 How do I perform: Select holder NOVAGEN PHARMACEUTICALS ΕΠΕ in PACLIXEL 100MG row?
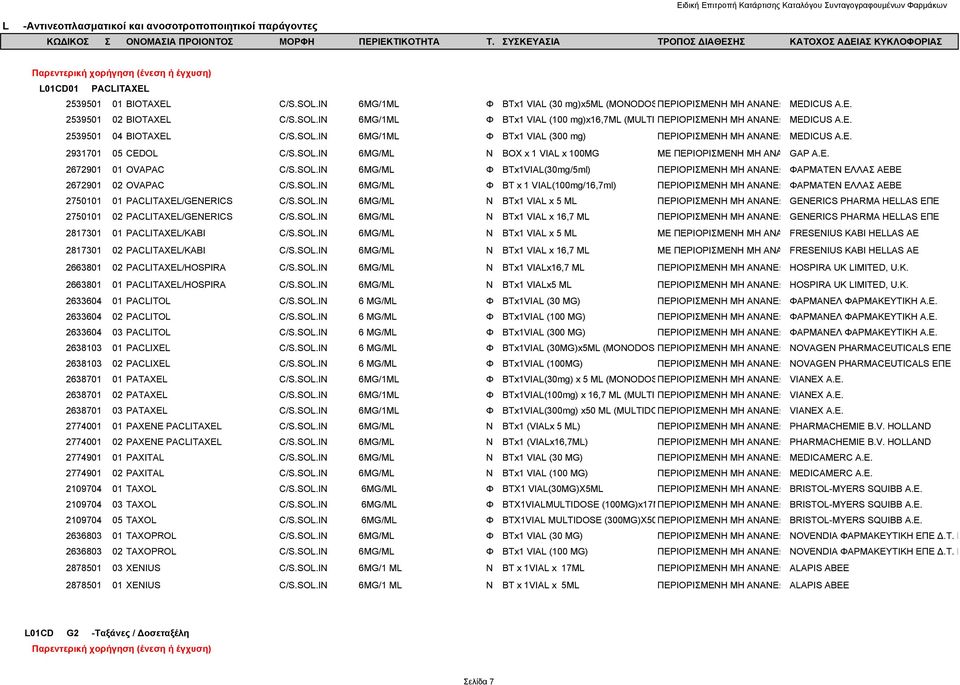[x=870, y=364]
